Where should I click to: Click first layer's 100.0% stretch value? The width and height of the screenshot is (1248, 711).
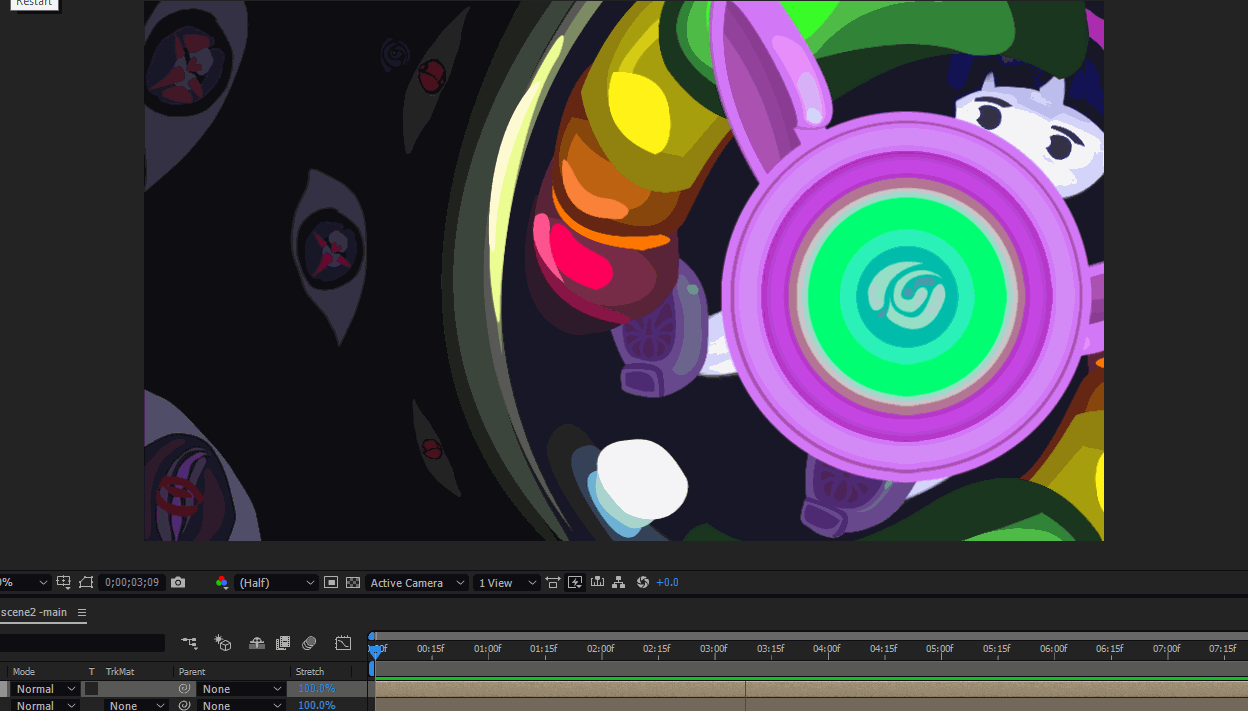(317, 689)
